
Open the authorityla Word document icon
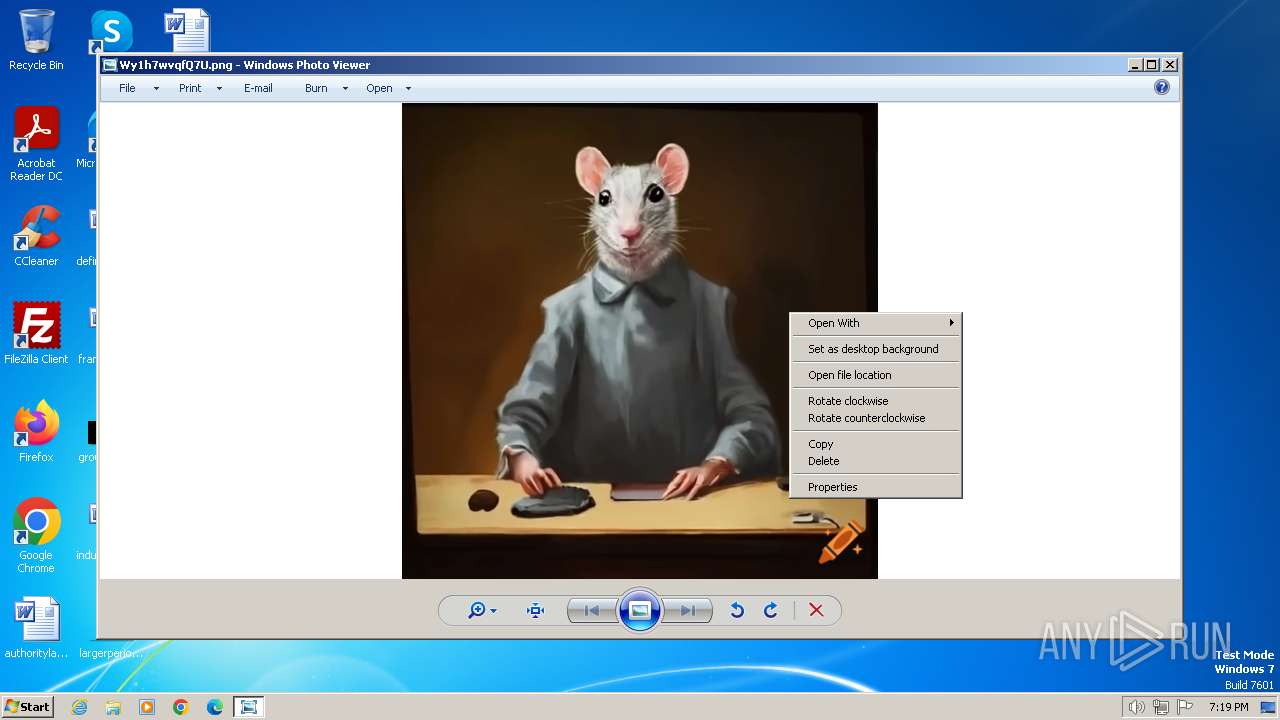pos(36,628)
